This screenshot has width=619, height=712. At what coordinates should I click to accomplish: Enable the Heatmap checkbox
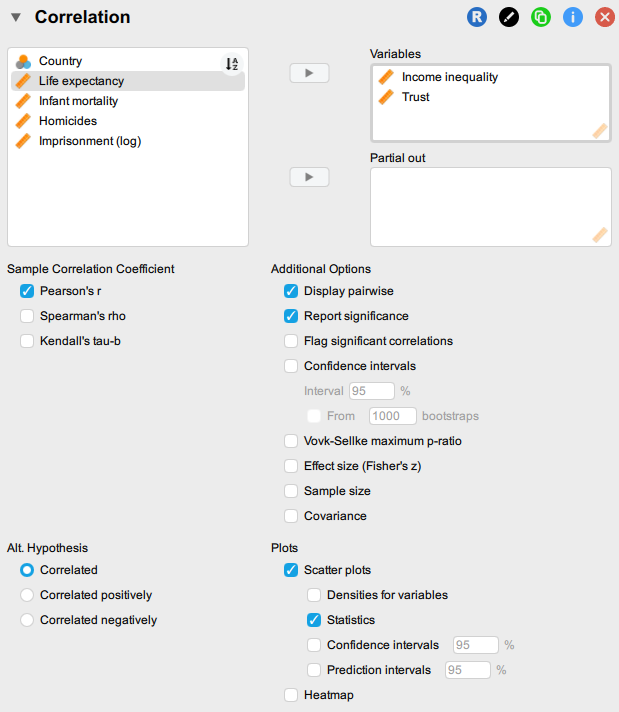click(x=291, y=695)
